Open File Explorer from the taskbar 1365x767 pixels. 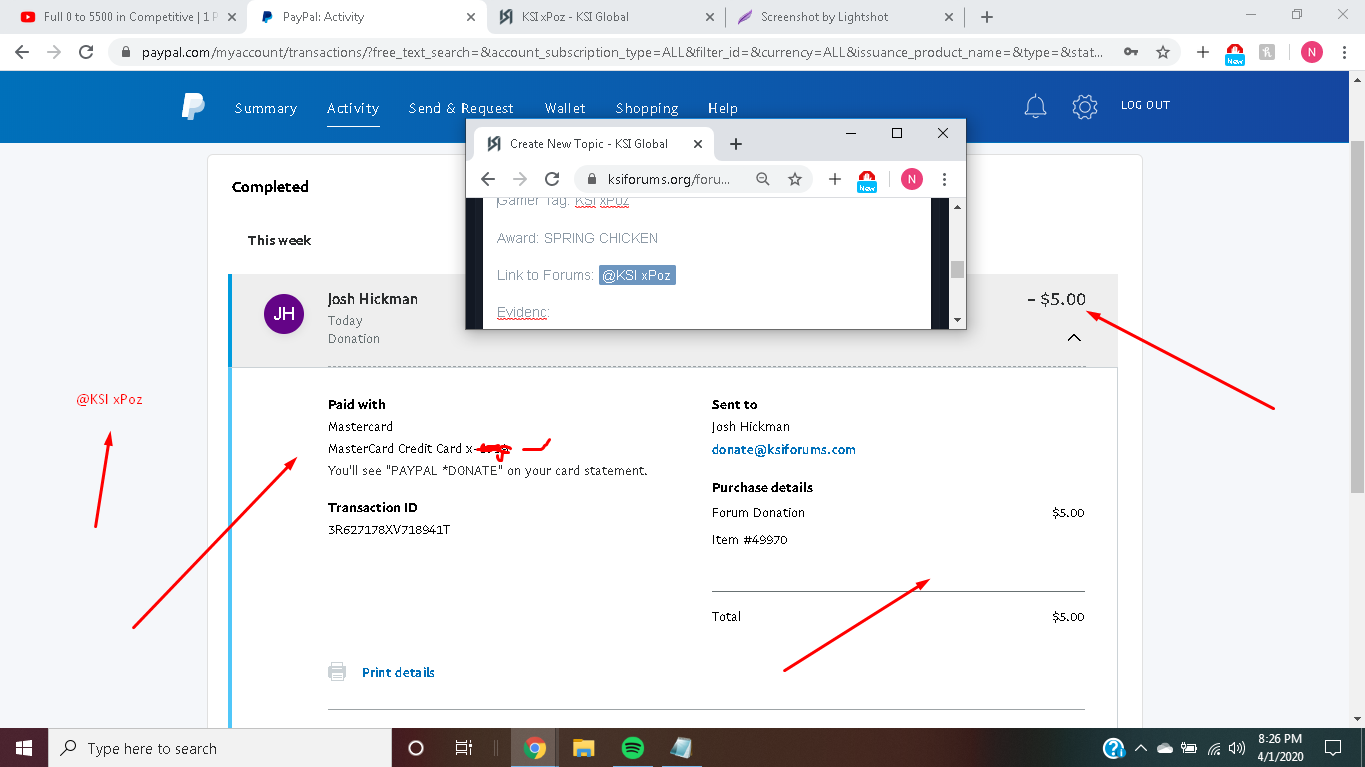pos(584,748)
